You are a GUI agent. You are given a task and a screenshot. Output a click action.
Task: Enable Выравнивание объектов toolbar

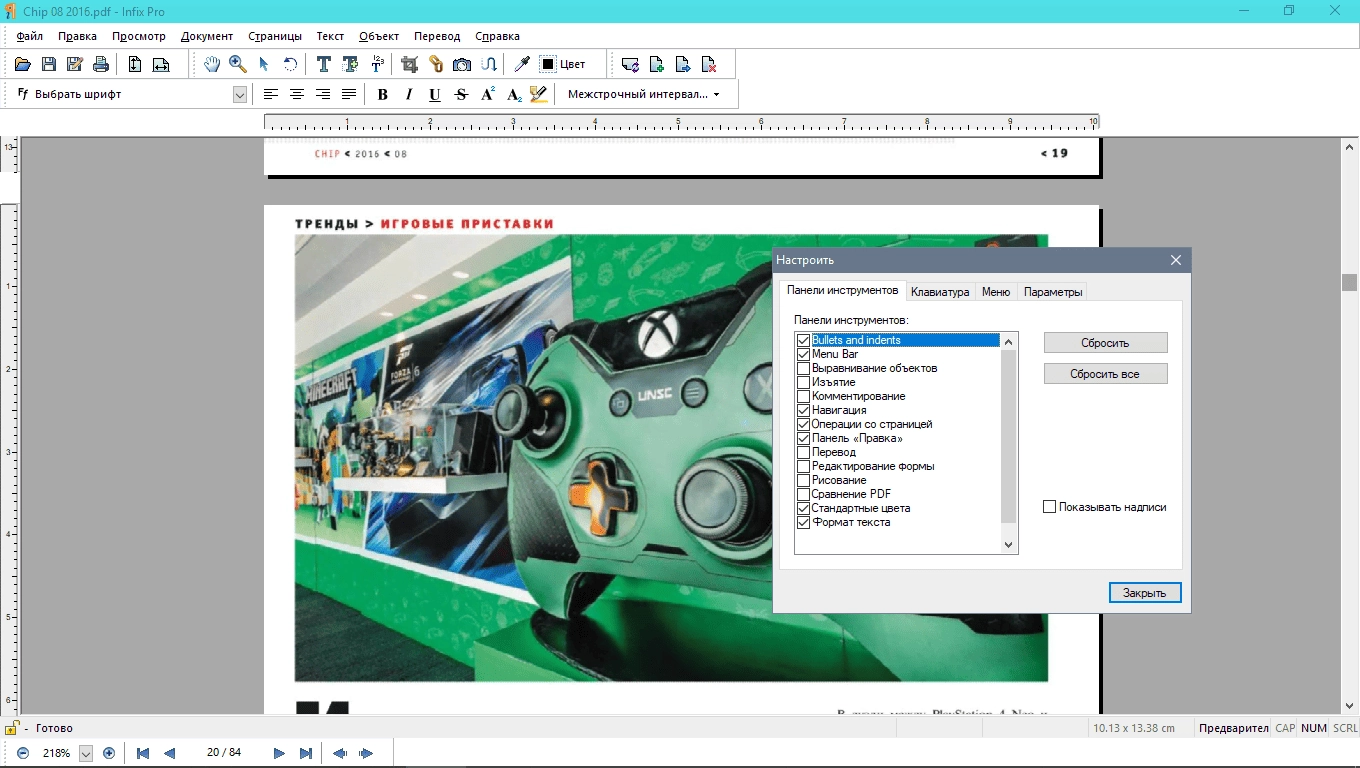(x=803, y=368)
